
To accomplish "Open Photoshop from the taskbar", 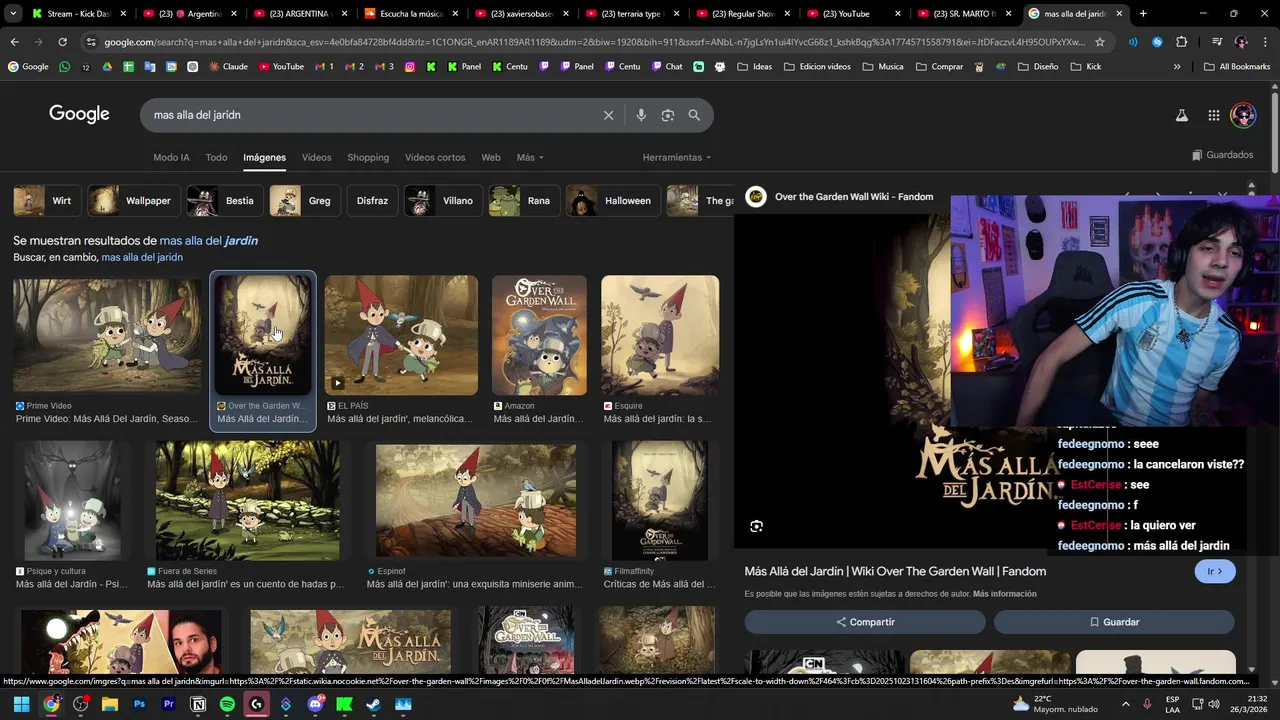I will (139, 704).
